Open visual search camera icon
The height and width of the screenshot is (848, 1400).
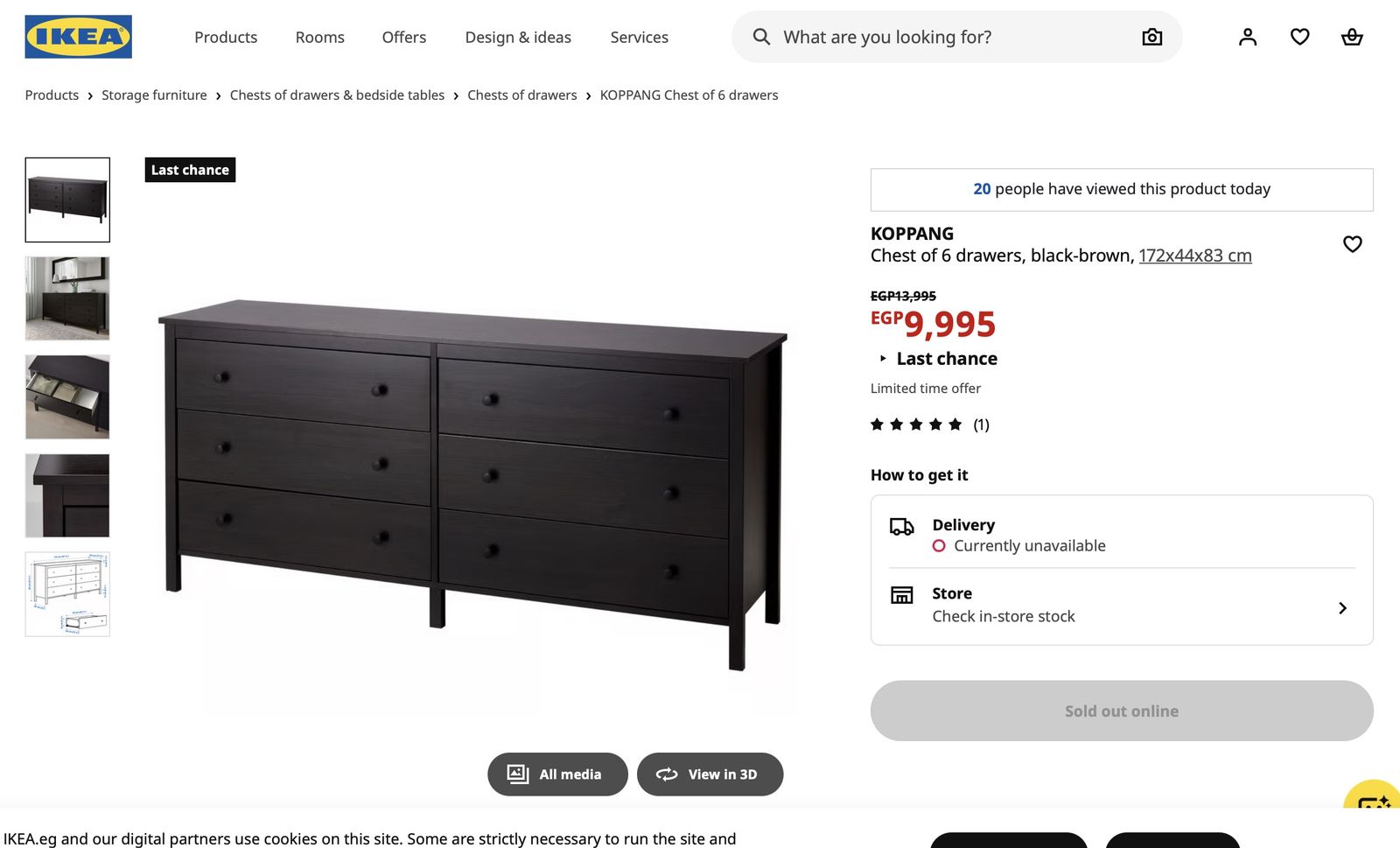[1151, 37]
